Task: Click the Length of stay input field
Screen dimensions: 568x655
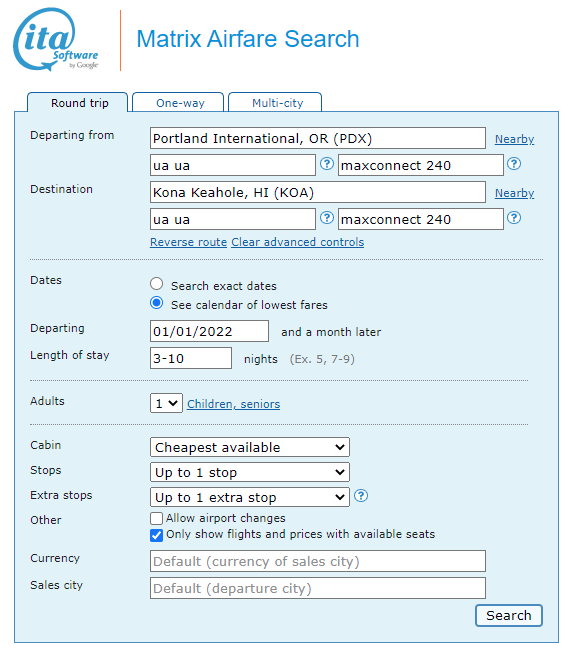Action: [x=191, y=358]
